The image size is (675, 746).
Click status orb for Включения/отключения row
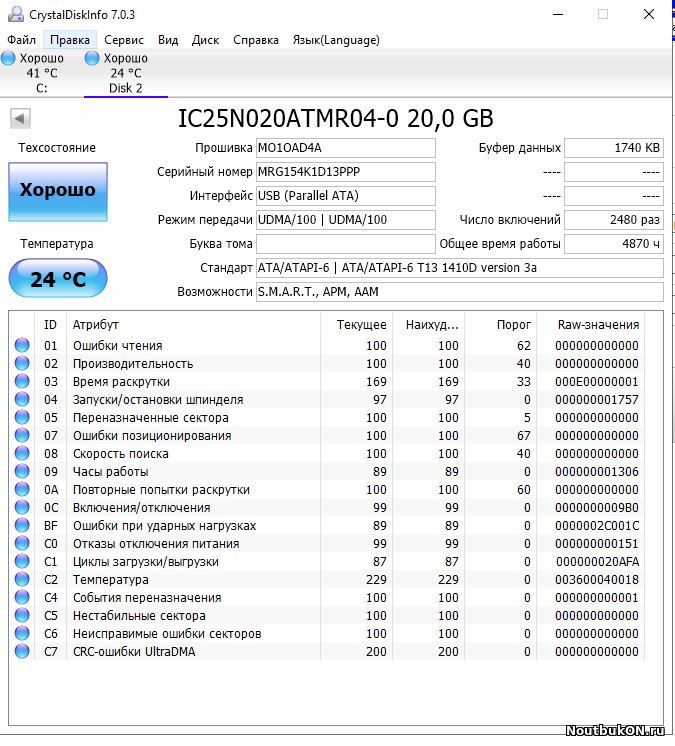(22, 508)
